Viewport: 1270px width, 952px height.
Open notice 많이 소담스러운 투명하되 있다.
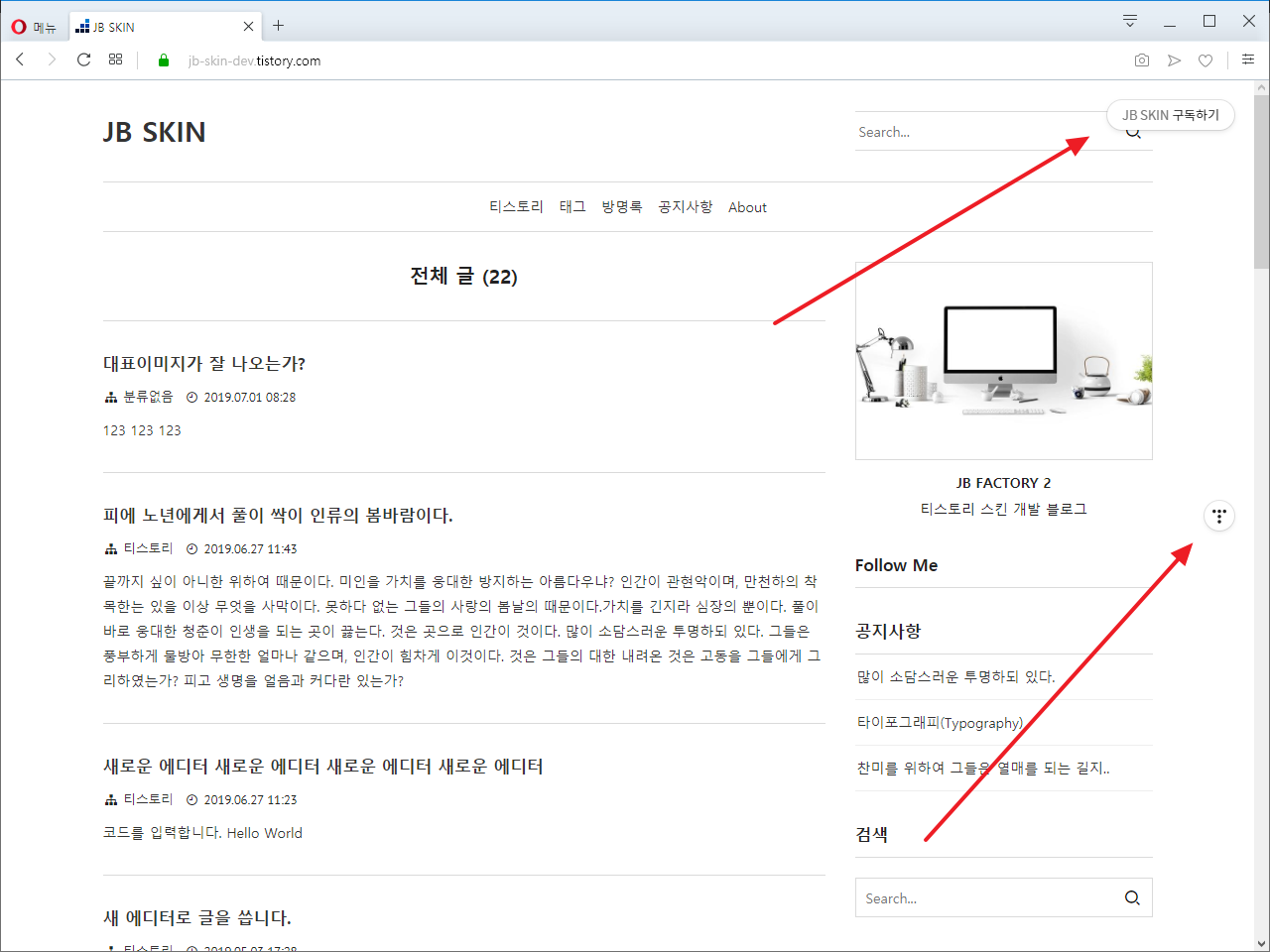(x=956, y=677)
